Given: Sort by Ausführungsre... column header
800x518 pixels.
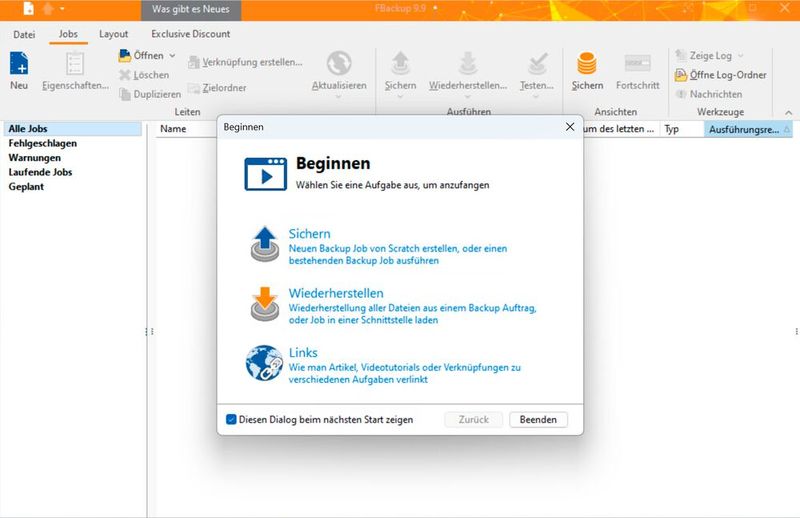Looking at the screenshot, I should pos(748,129).
